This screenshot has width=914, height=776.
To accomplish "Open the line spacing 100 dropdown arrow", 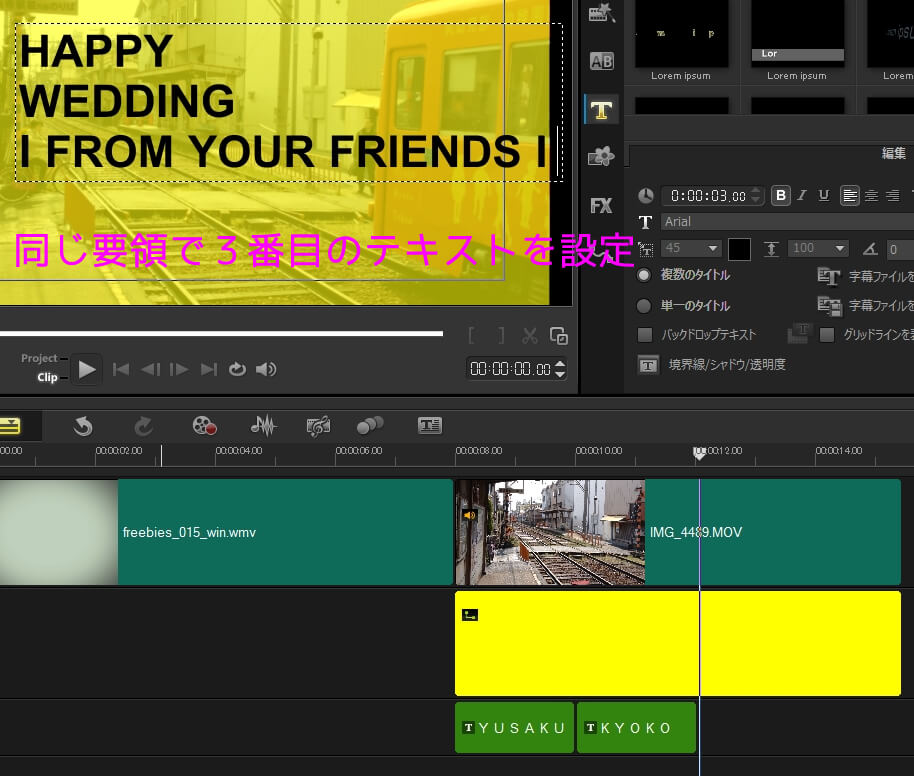I will pyautogui.click(x=839, y=248).
